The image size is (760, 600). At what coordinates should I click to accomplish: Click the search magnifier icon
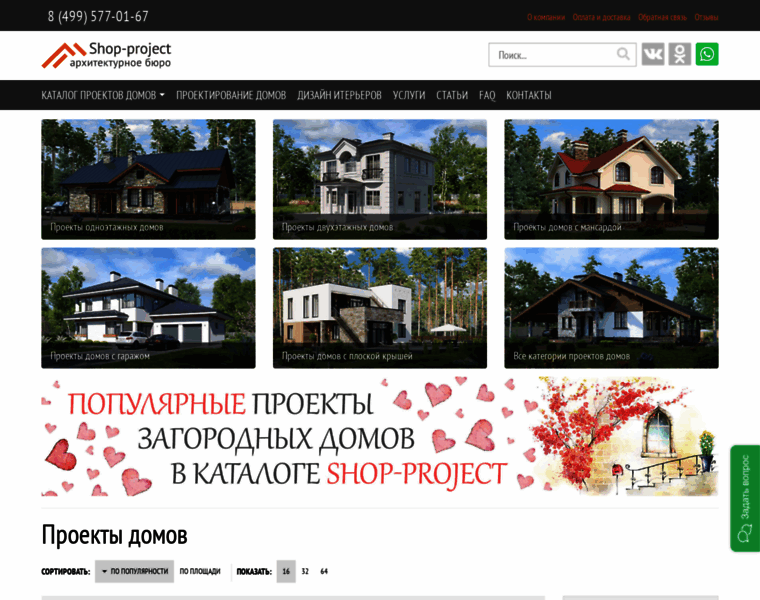pyautogui.click(x=623, y=54)
